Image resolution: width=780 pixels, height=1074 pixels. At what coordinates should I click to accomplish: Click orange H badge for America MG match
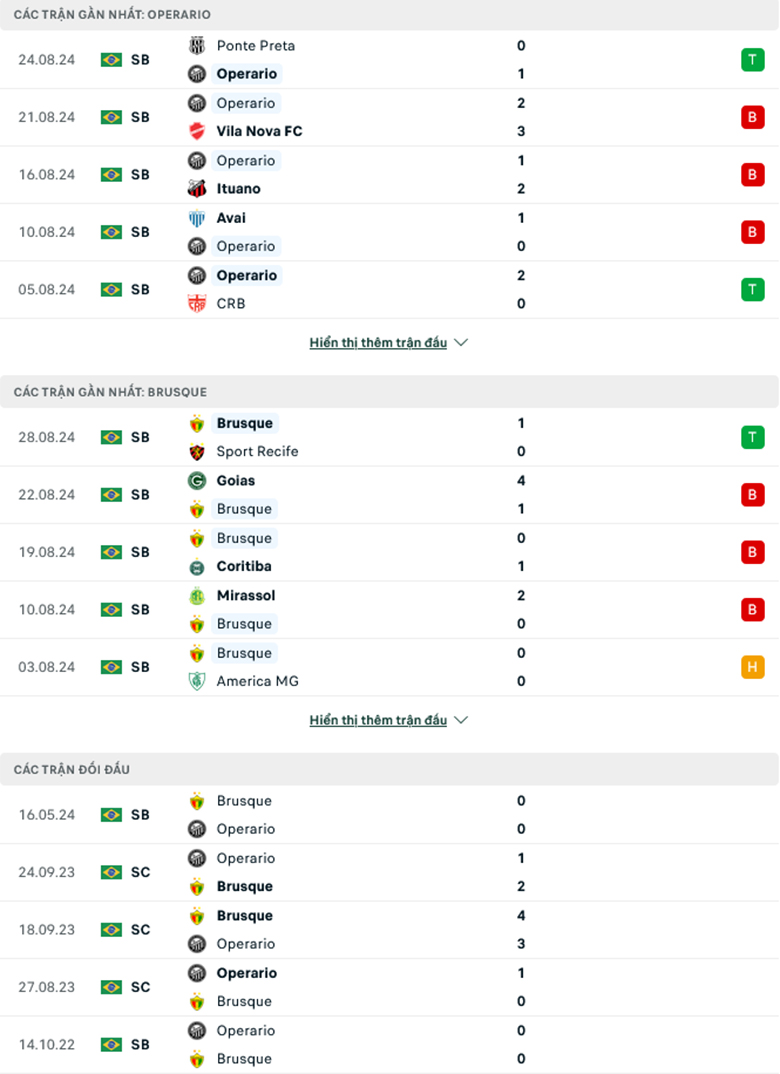tap(752, 667)
